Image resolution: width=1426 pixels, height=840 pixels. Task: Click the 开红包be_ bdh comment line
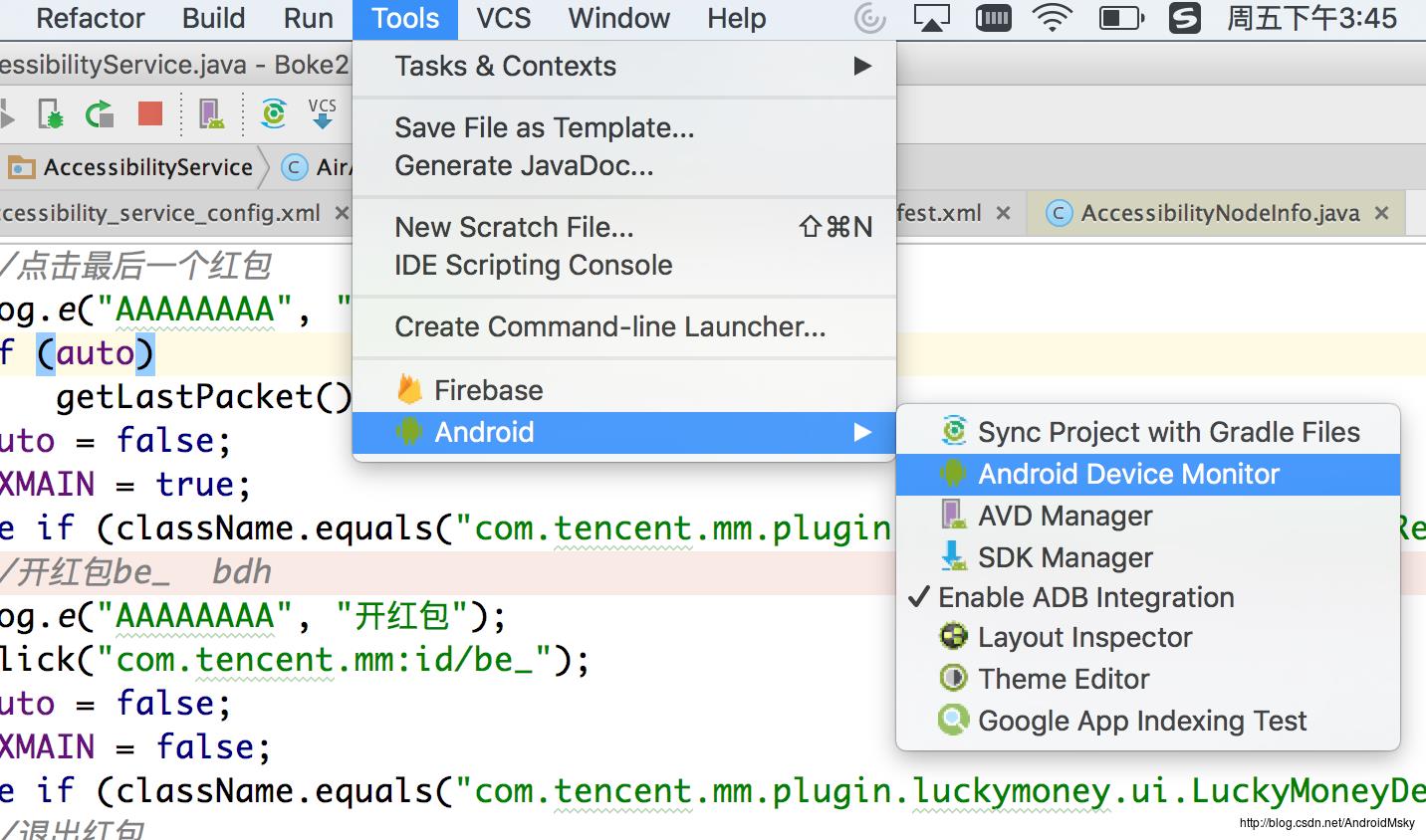[136, 572]
